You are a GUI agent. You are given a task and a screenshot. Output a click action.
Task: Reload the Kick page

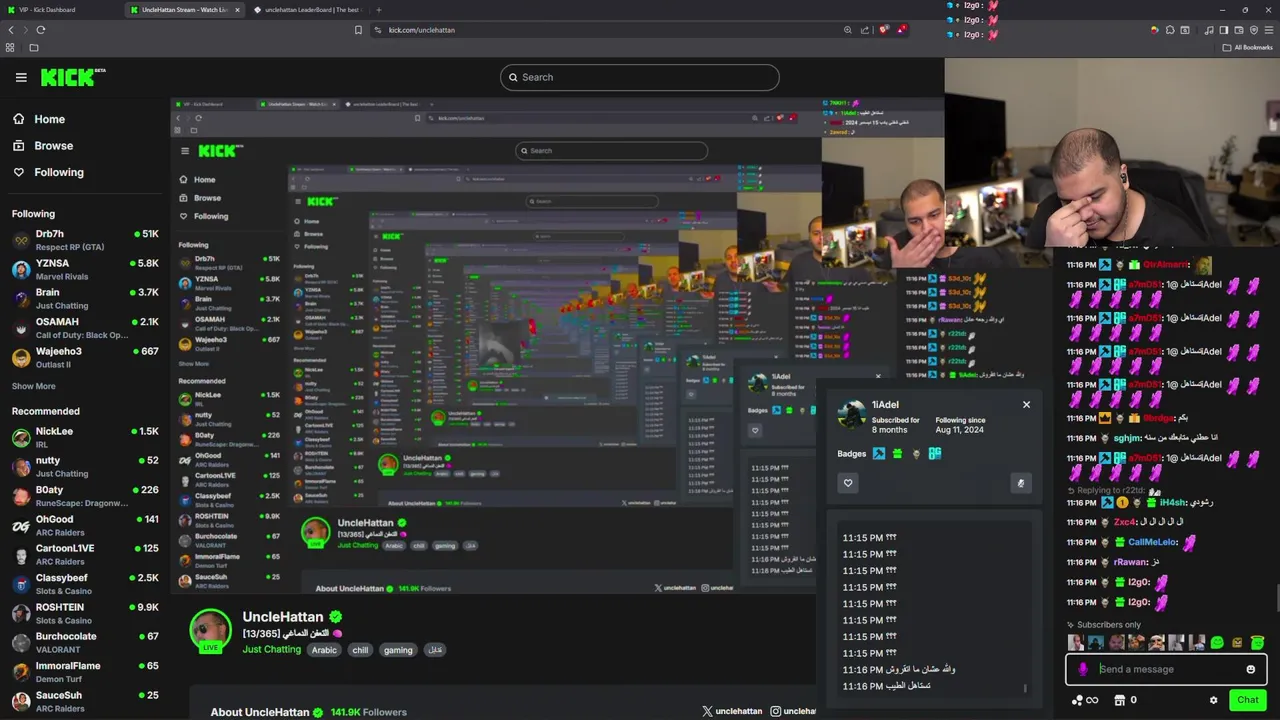(40, 30)
